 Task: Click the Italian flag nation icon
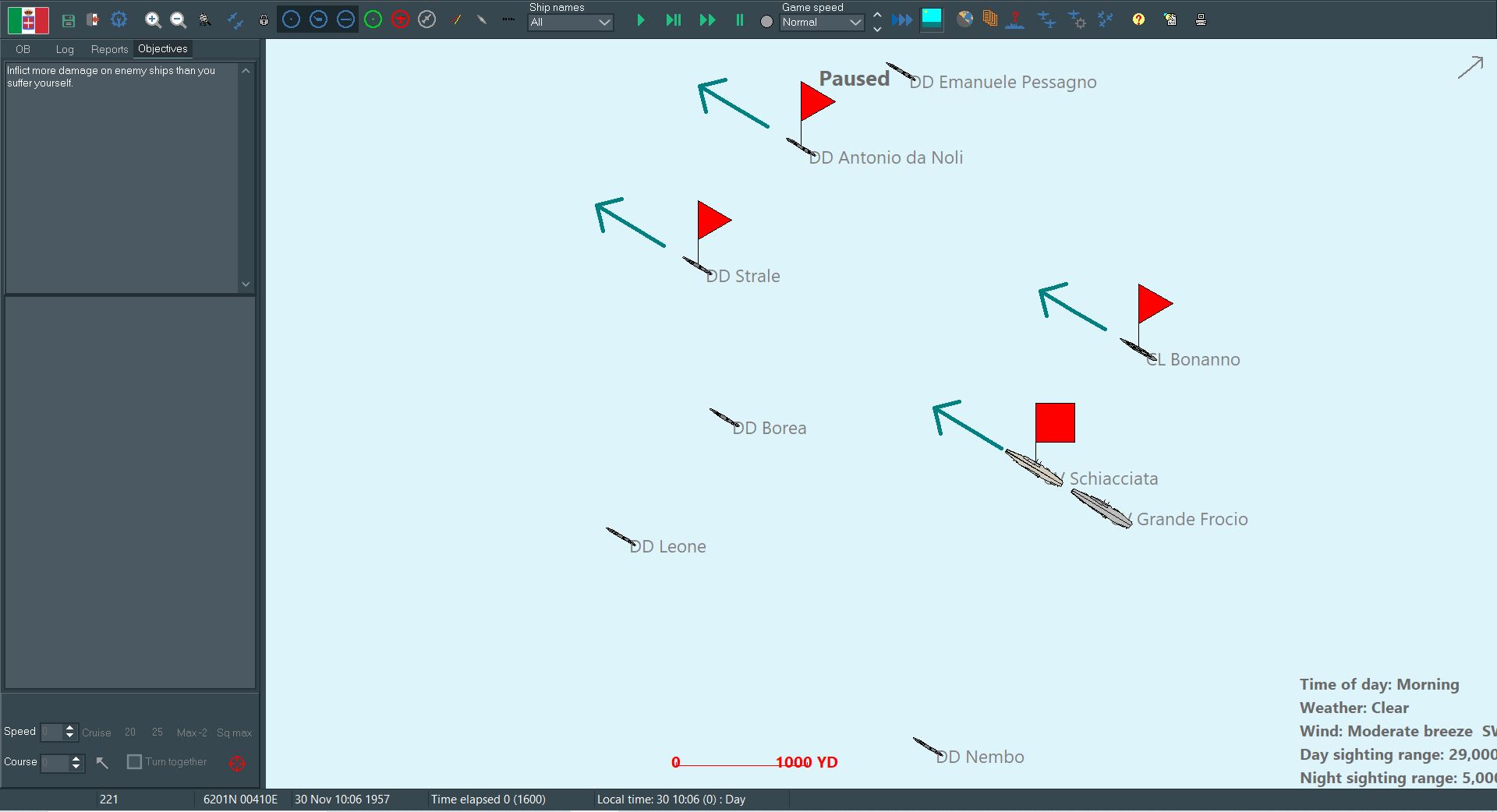(x=28, y=20)
